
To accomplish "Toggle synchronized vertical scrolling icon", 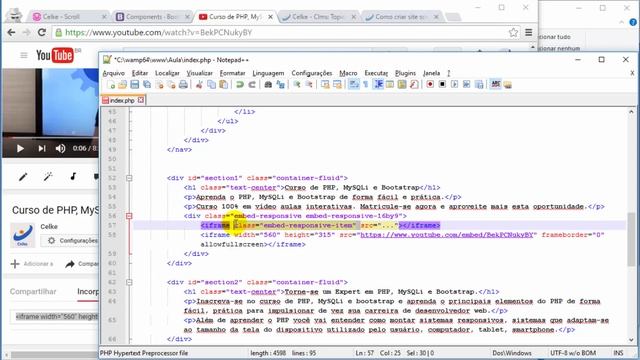I will pyautogui.click(x=325, y=84).
